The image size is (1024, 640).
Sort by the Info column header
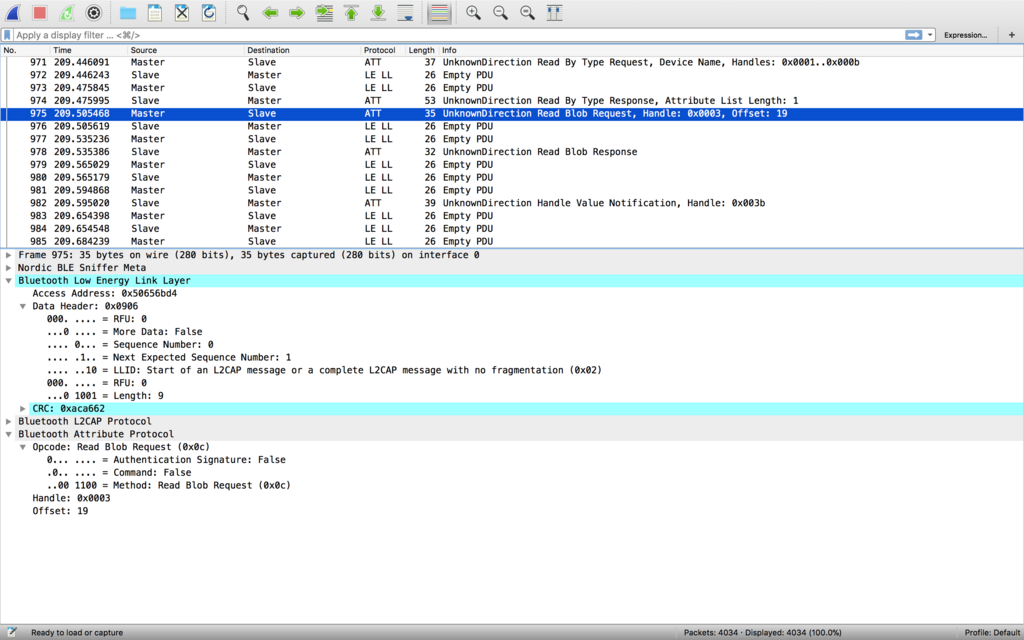pos(731,50)
